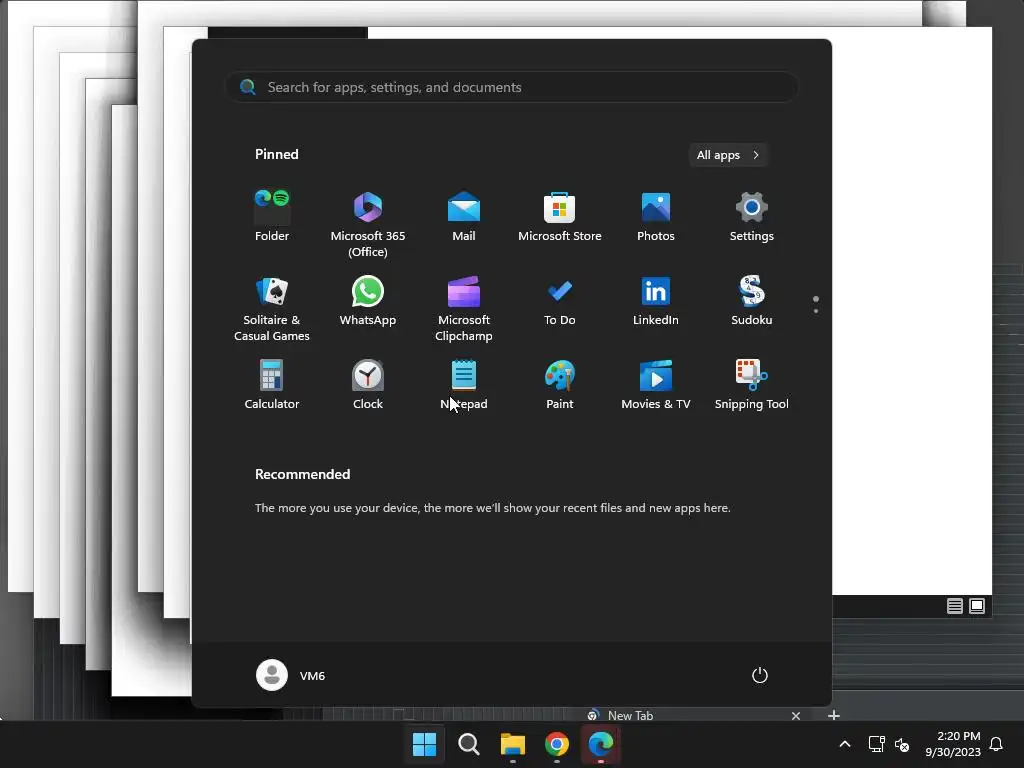Launch the Photos app
This screenshot has height=768, width=1024.
click(656, 216)
